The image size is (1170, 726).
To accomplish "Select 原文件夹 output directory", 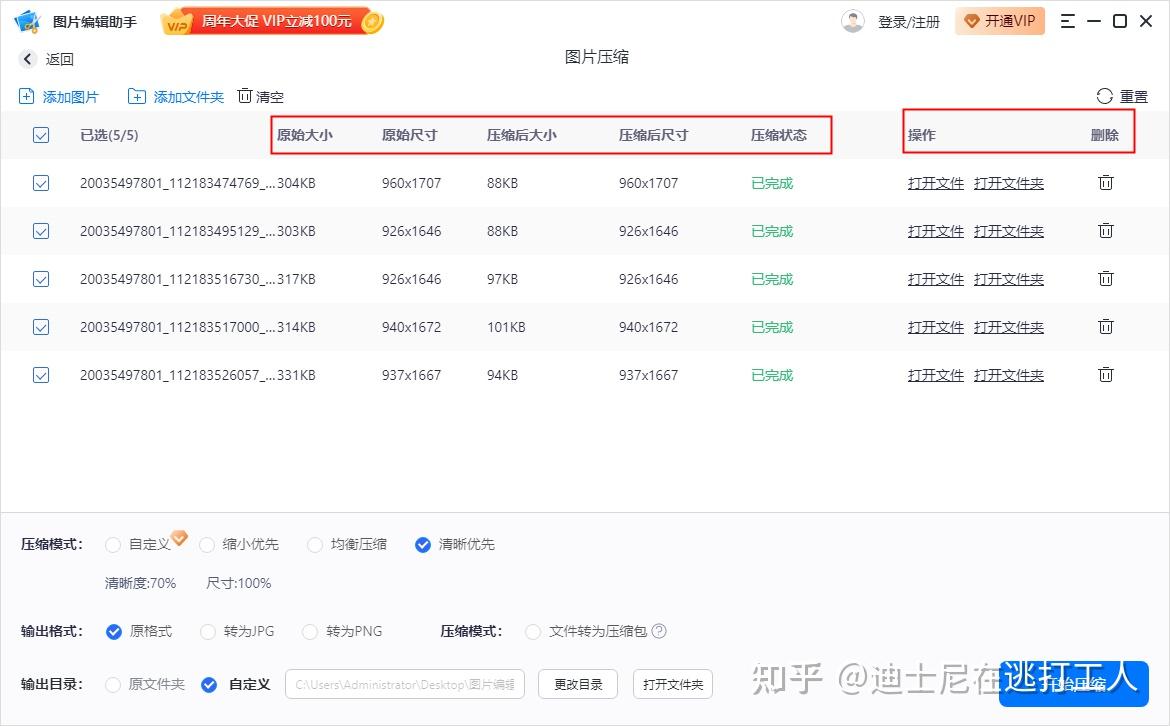I will point(113,684).
